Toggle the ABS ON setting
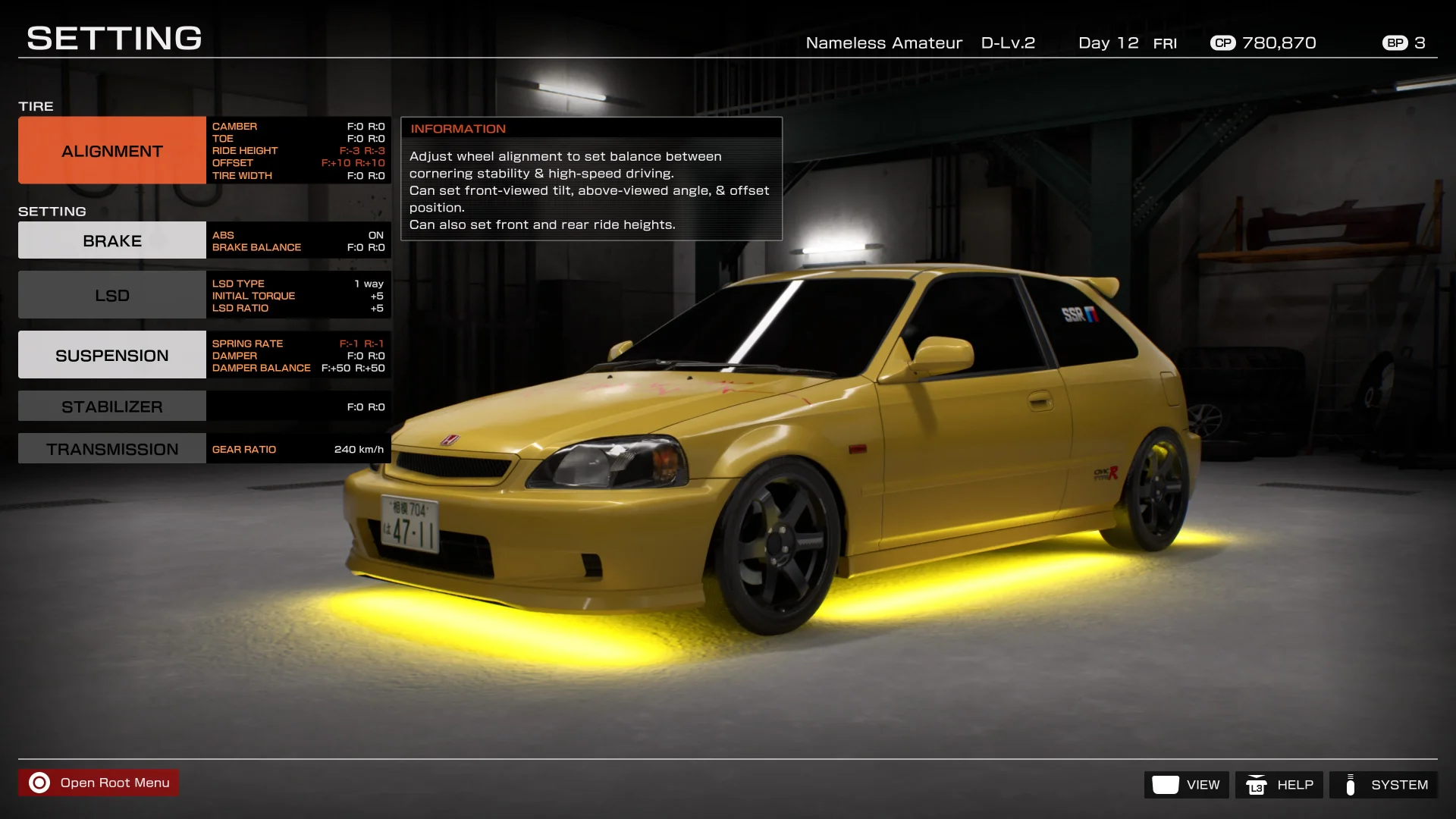Viewport: 1456px width, 819px height. pyautogui.click(x=375, y=235)
